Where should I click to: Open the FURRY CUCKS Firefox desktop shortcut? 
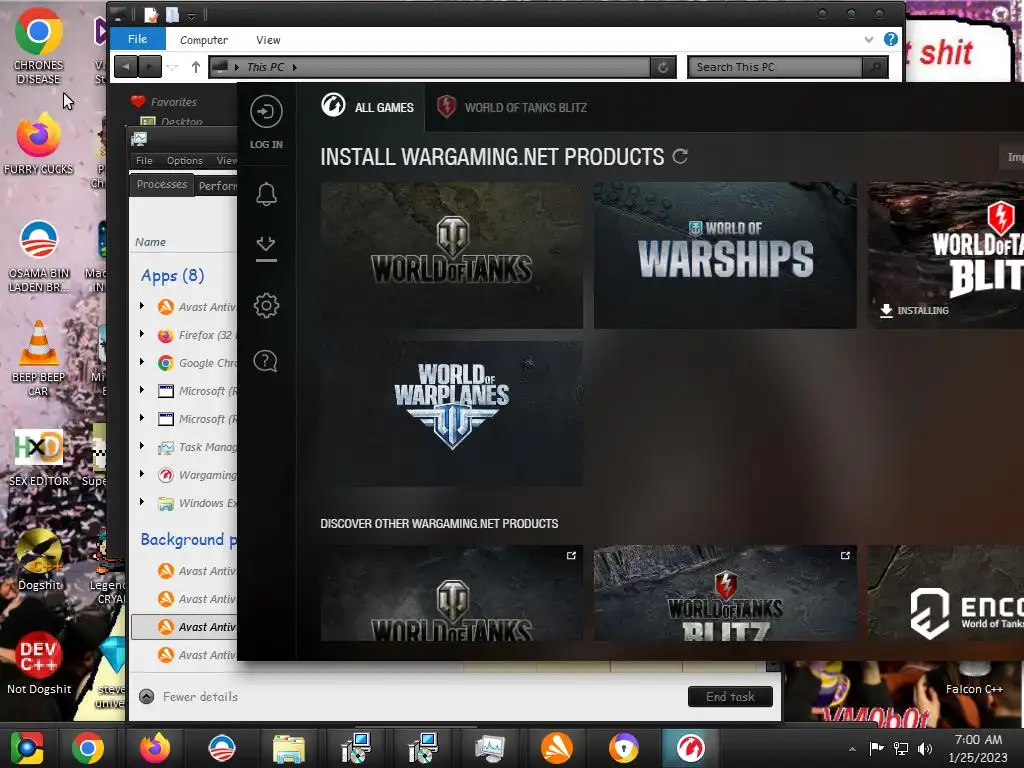(x=39, y=144)
